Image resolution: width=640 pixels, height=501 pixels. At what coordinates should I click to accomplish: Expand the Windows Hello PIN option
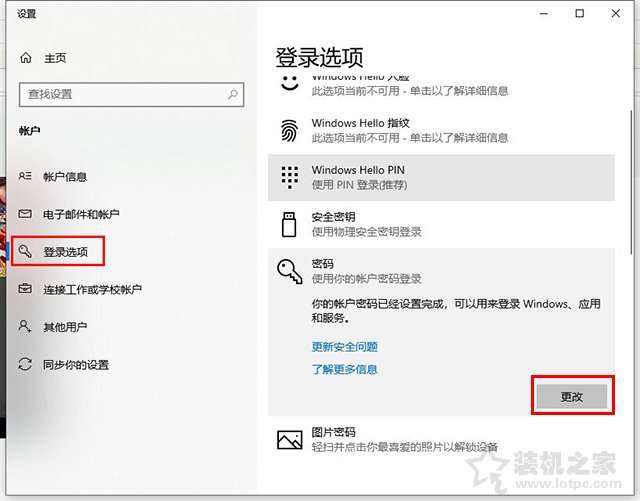coord(441,178)
